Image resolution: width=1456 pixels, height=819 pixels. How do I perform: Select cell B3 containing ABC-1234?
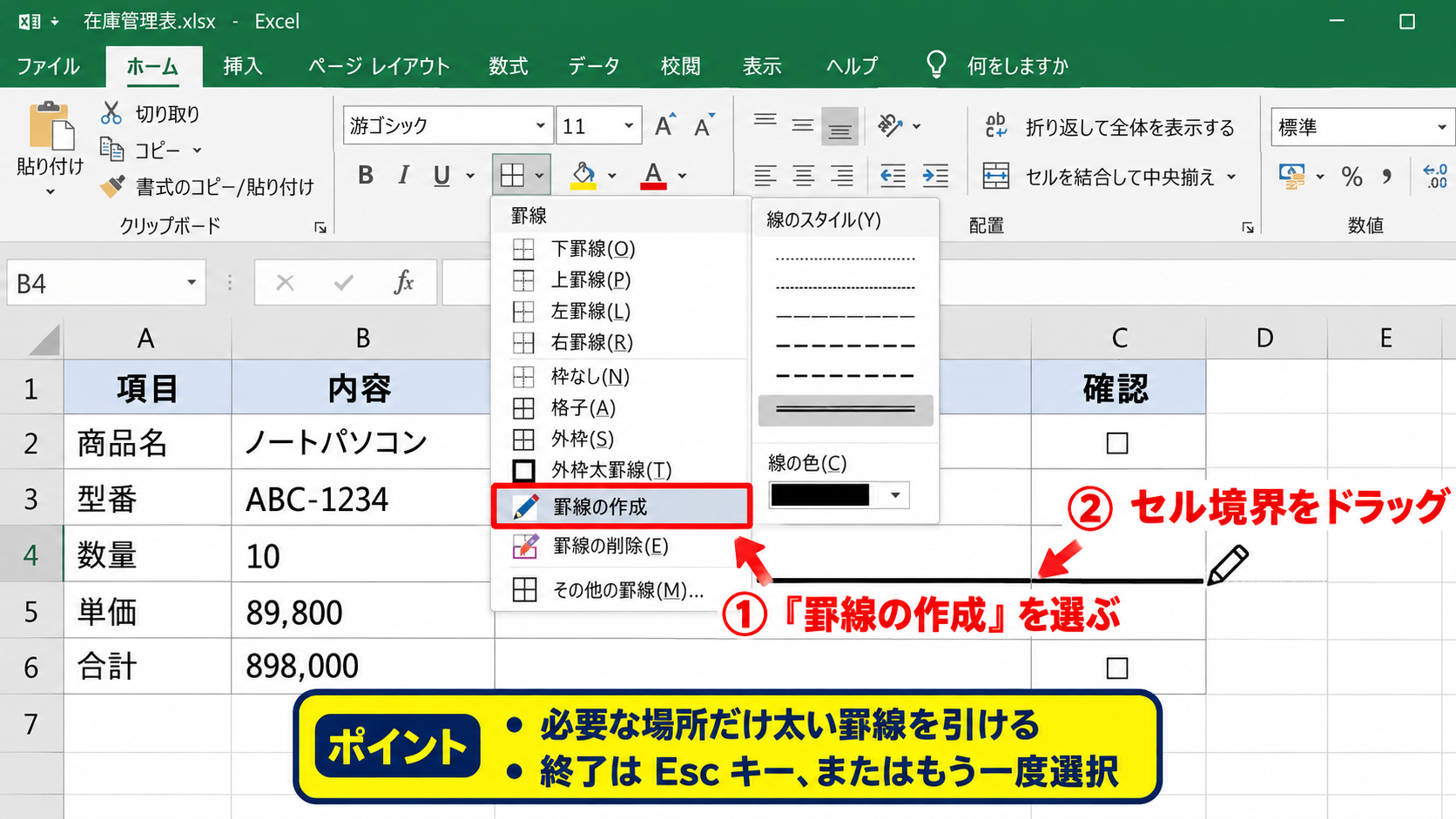[363, 499]
